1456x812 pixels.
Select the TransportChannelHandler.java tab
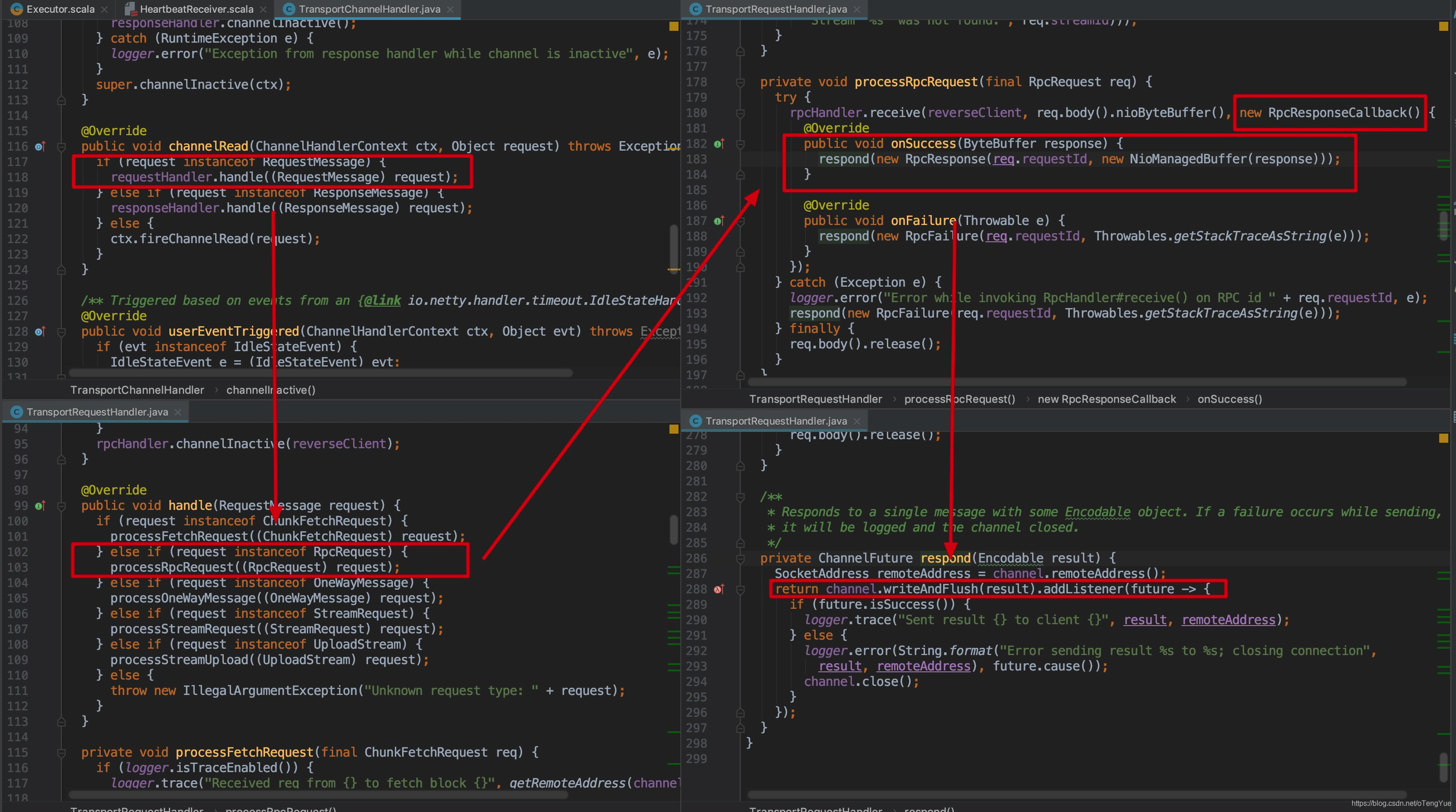pyautogui.click(x=369, y=9)
